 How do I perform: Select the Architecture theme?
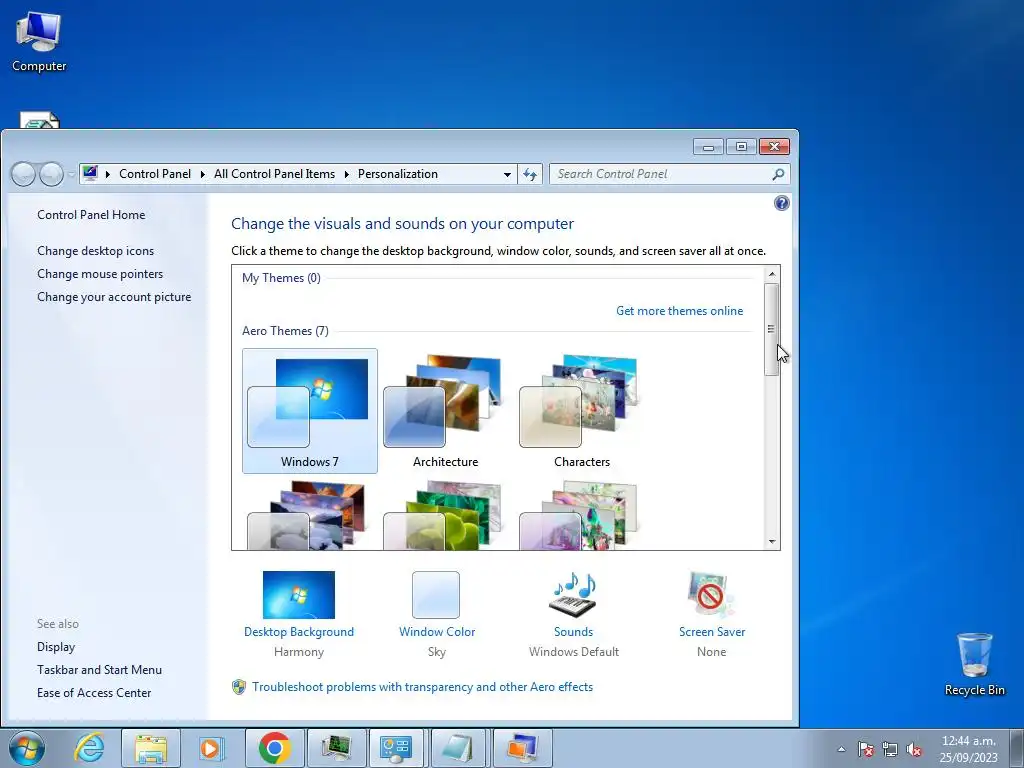(x=445, y=411)
